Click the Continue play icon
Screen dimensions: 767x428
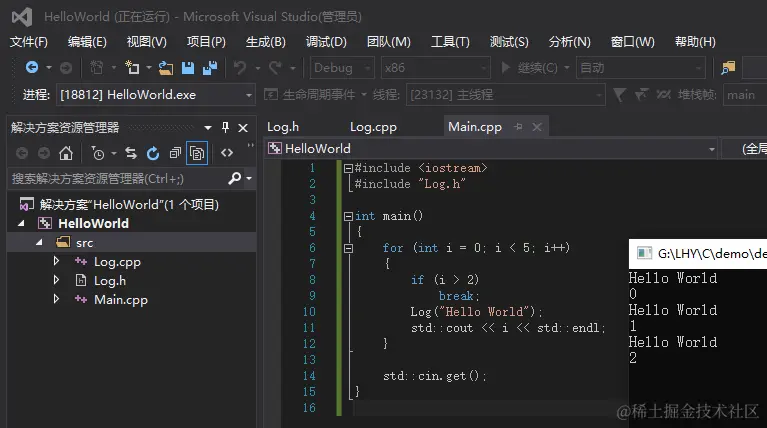(506, 68)
